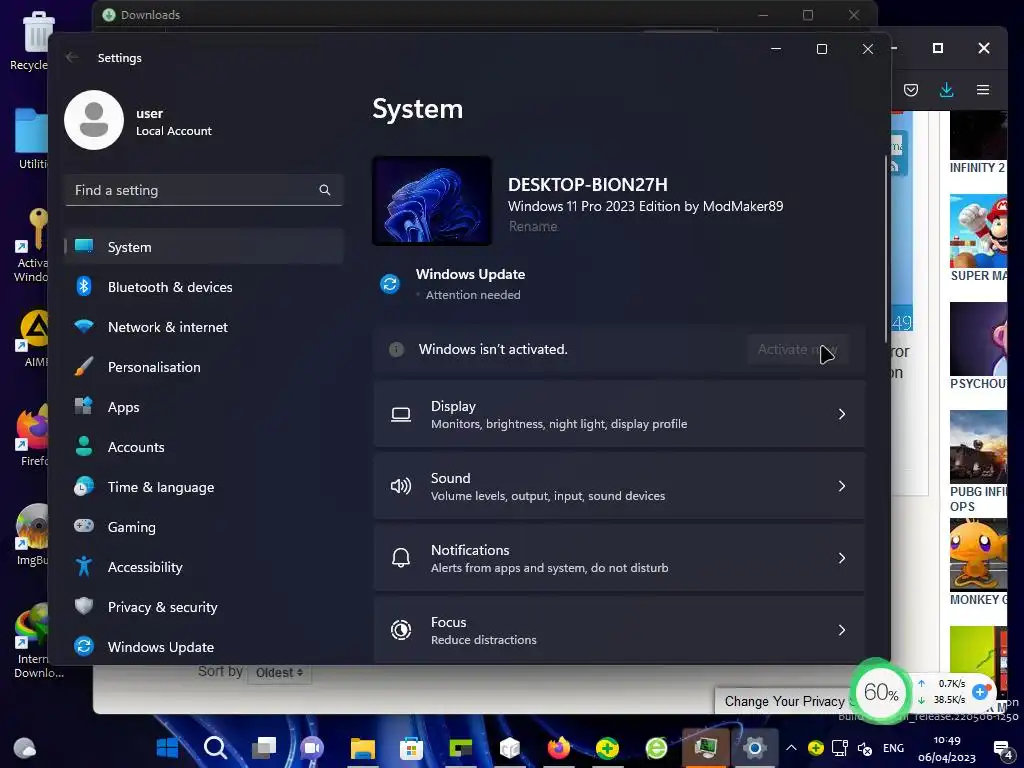Open the browser hamburger menu
Screen dimensions: 1024x768
coord(983,89)
